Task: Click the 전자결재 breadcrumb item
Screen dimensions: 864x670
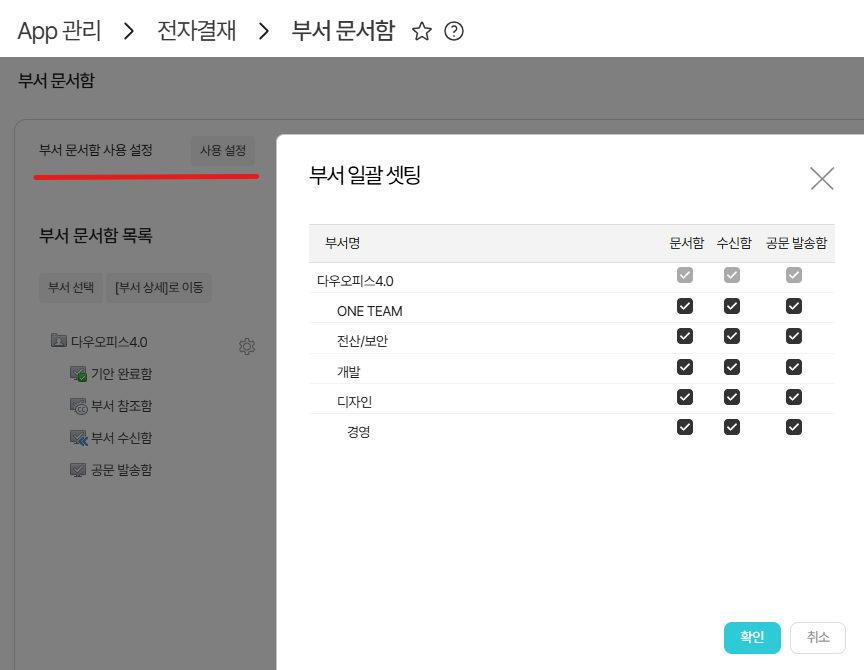Action: point(197,31)
